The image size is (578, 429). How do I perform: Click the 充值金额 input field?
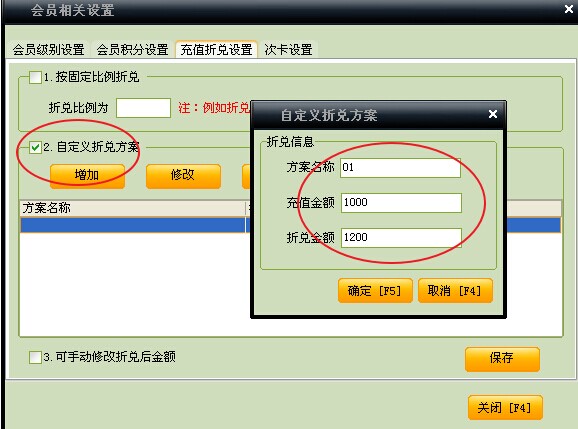coord(401,203)
